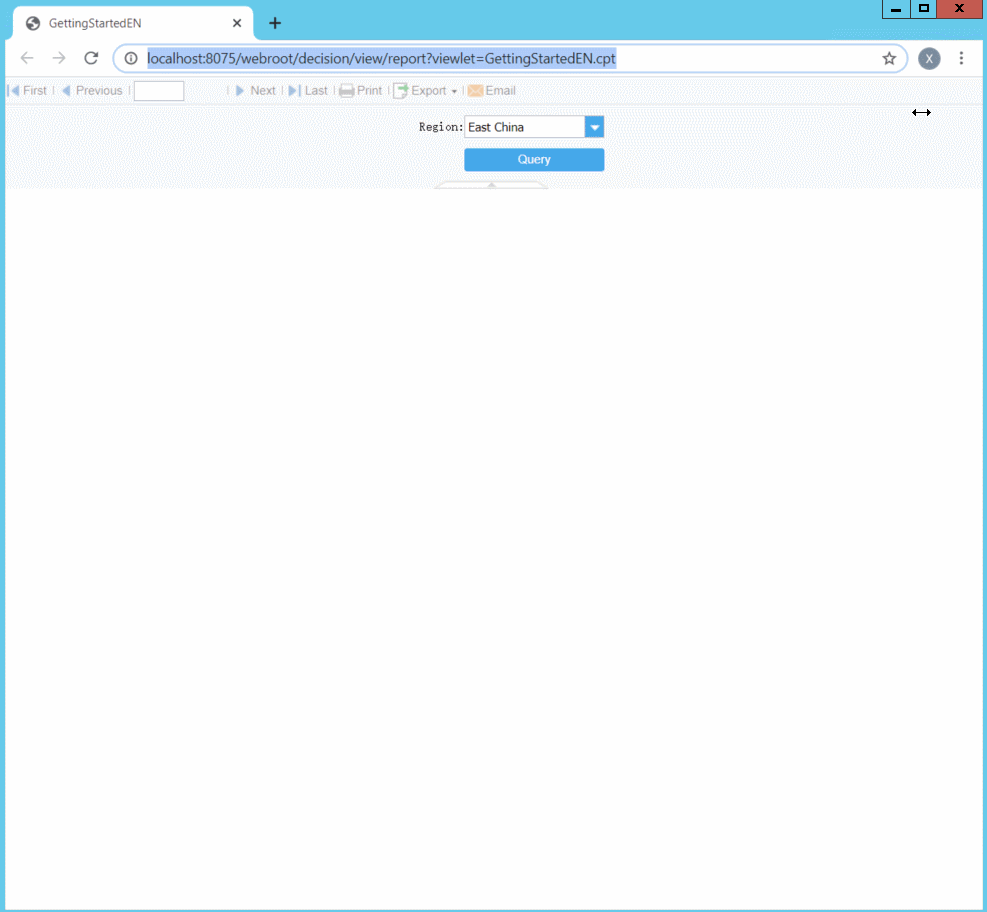
Task: Run the Query for East China
Action: coord(534,159)
